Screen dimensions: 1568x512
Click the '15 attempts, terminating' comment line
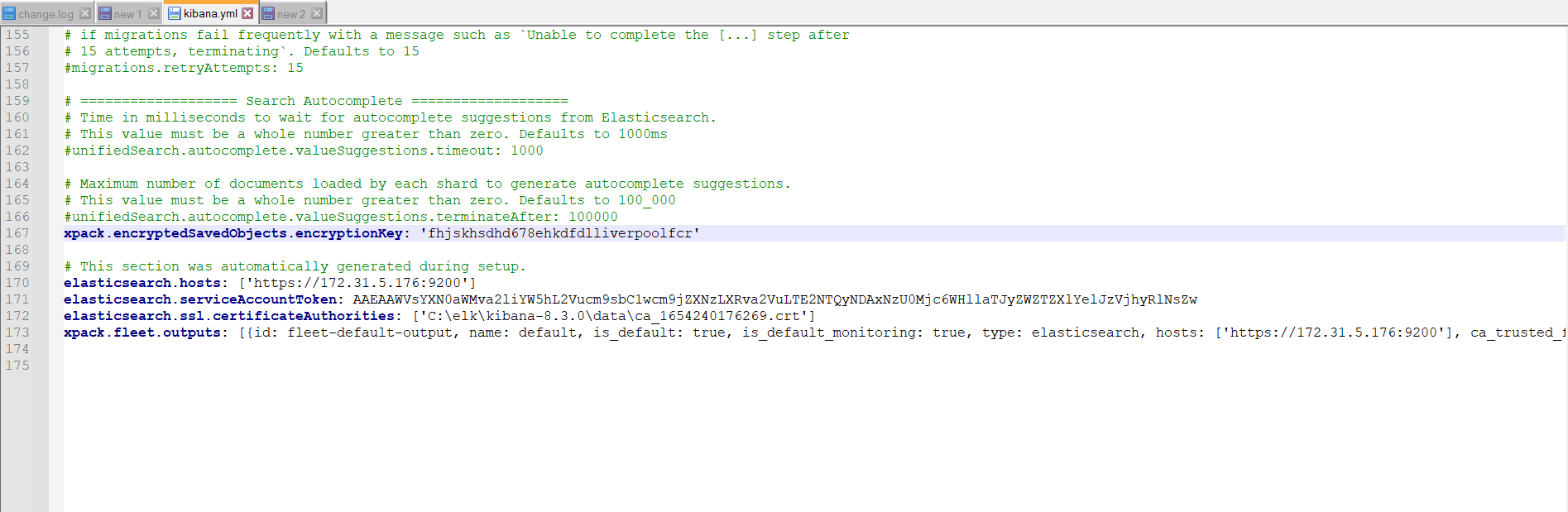(242, 51)
